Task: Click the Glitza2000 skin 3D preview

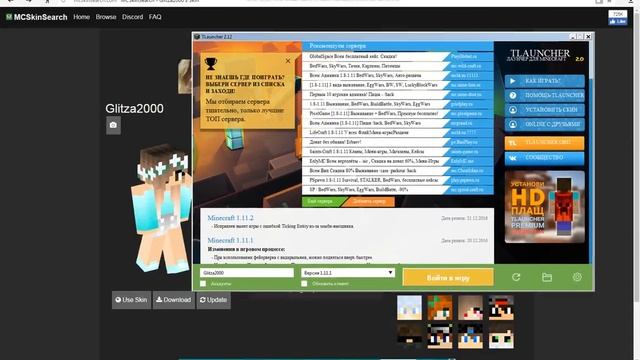Action: tap(162, 208)
